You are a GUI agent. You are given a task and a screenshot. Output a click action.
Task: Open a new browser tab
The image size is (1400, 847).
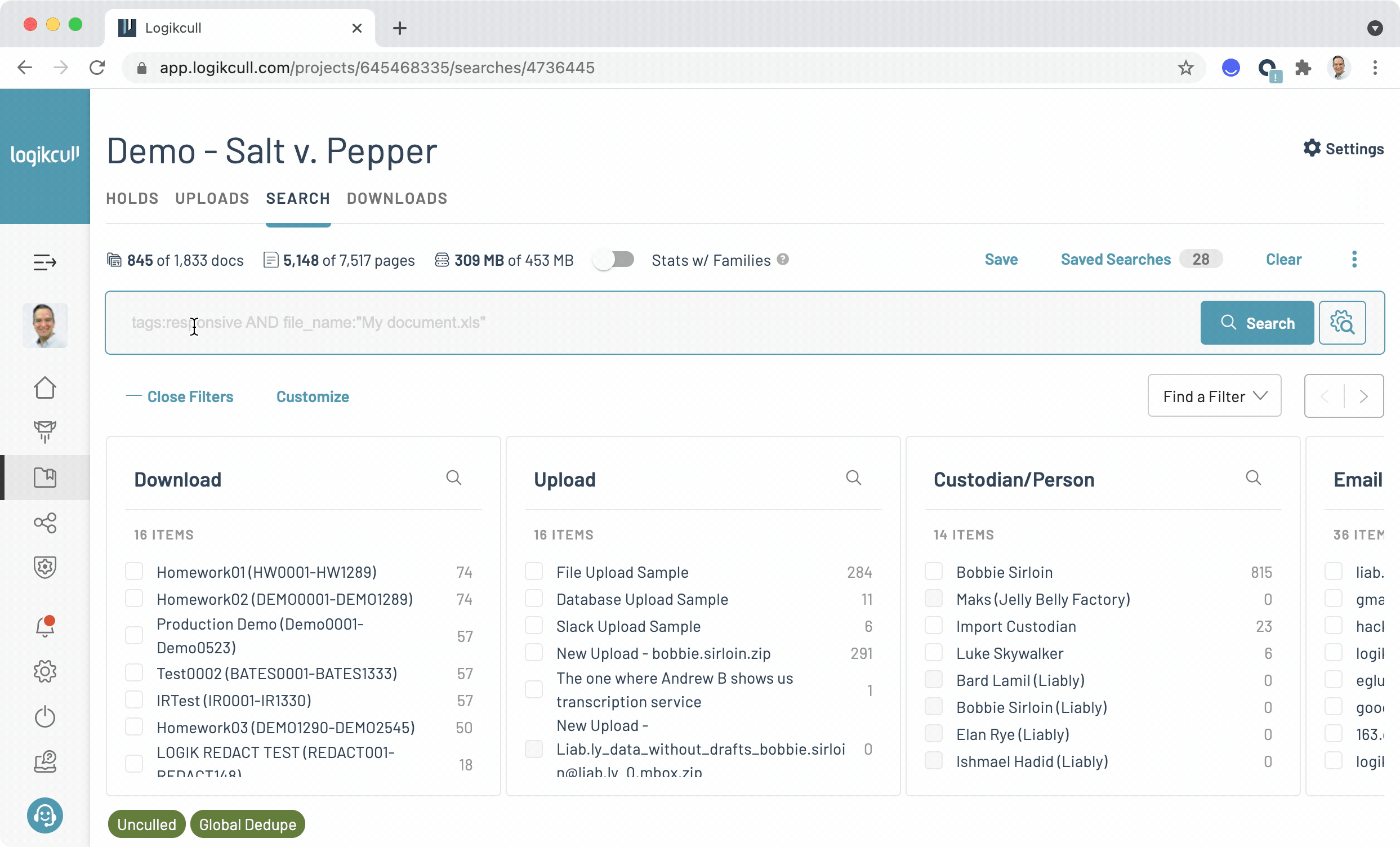(x=400, y=28)
